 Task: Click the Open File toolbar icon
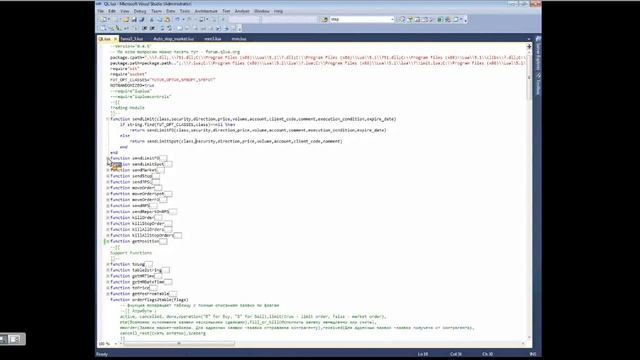point(126,20)
